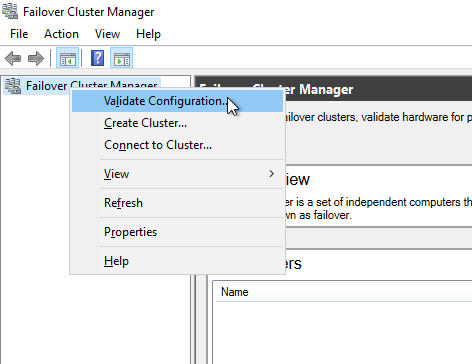472x364 pixels.
Task: Open the View menu in menu bar
Action: 107,34
